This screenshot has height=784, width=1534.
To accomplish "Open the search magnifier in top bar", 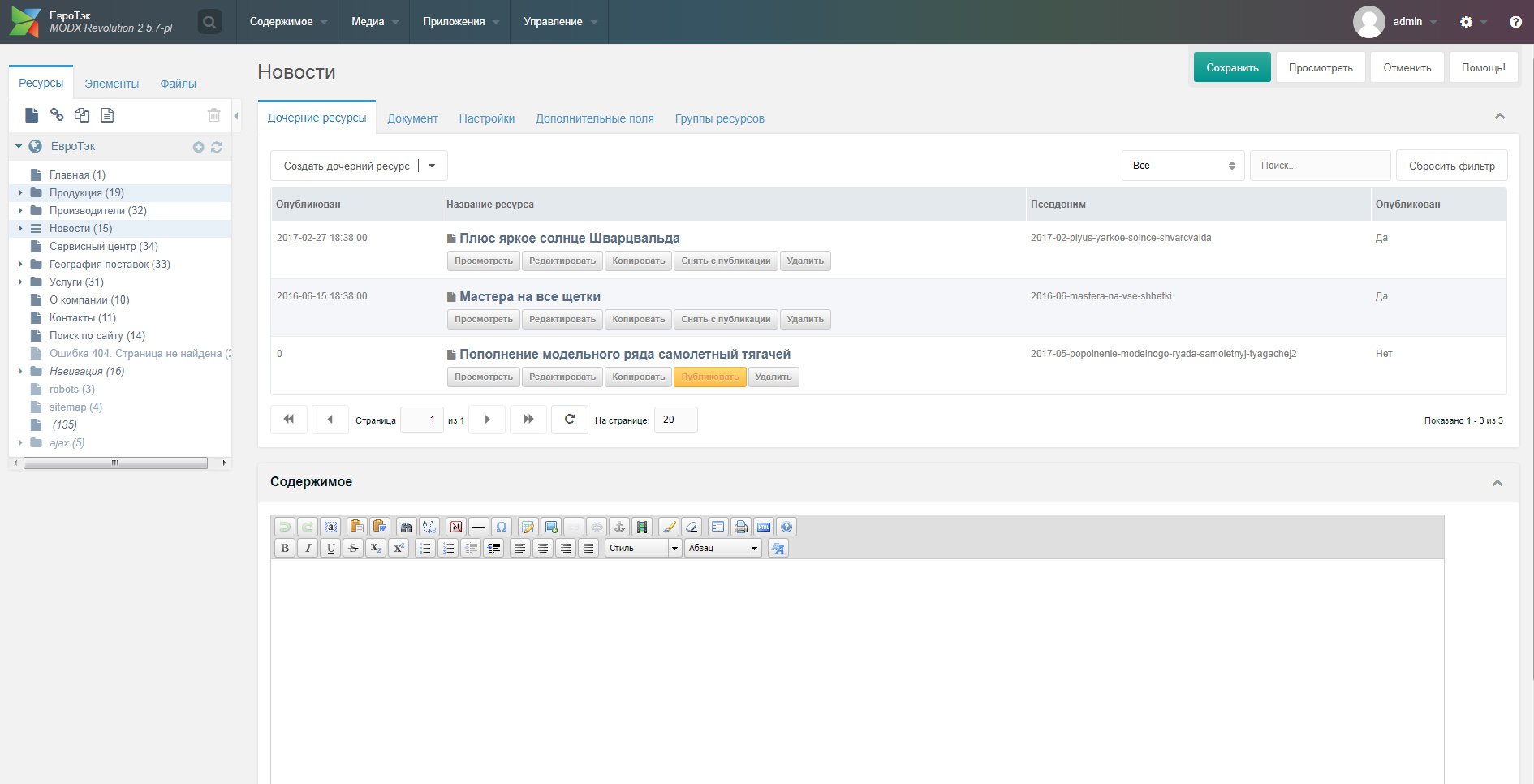I will point(209,22).
